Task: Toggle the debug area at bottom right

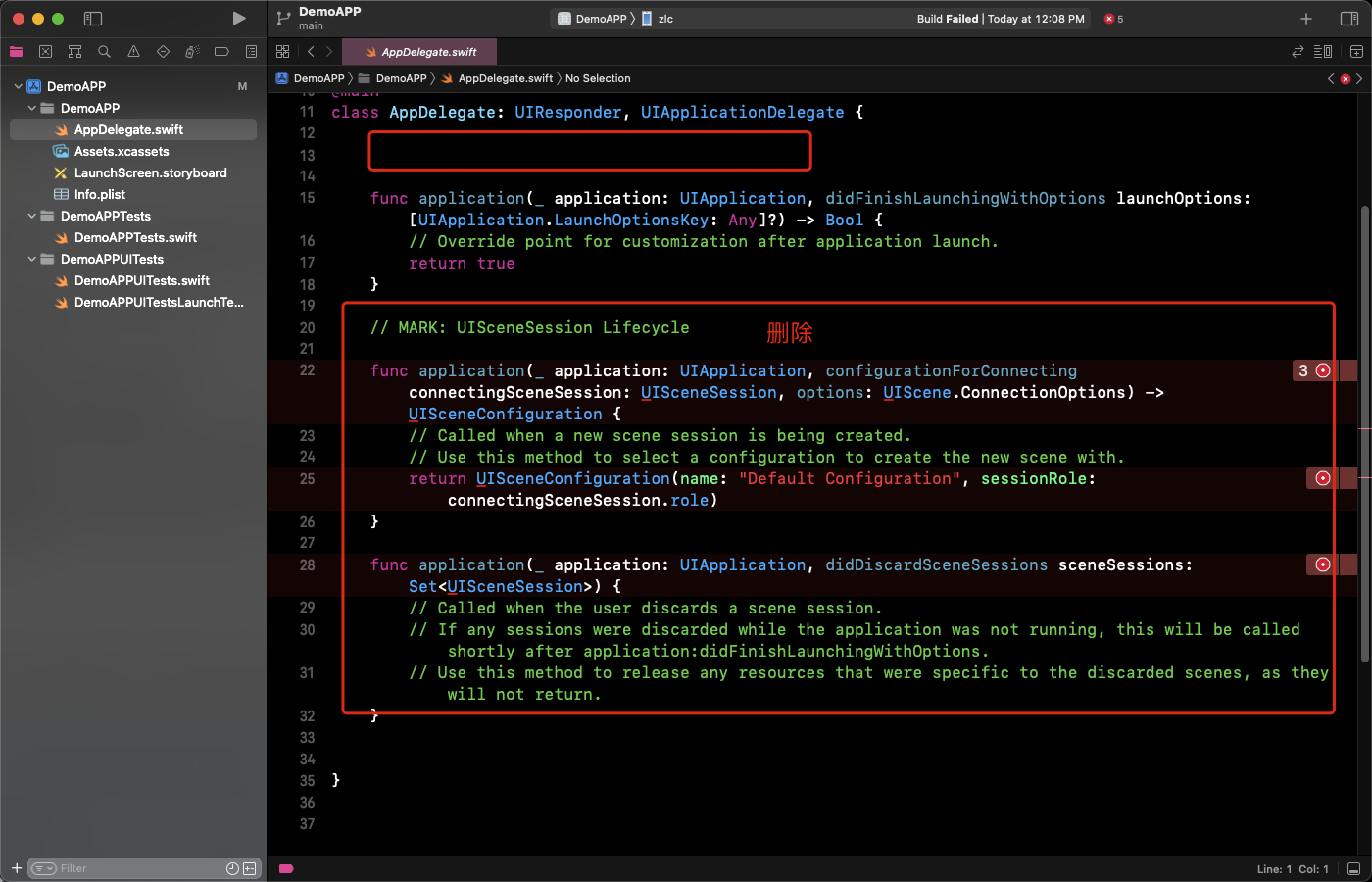Action: (x=1353, y=868)
